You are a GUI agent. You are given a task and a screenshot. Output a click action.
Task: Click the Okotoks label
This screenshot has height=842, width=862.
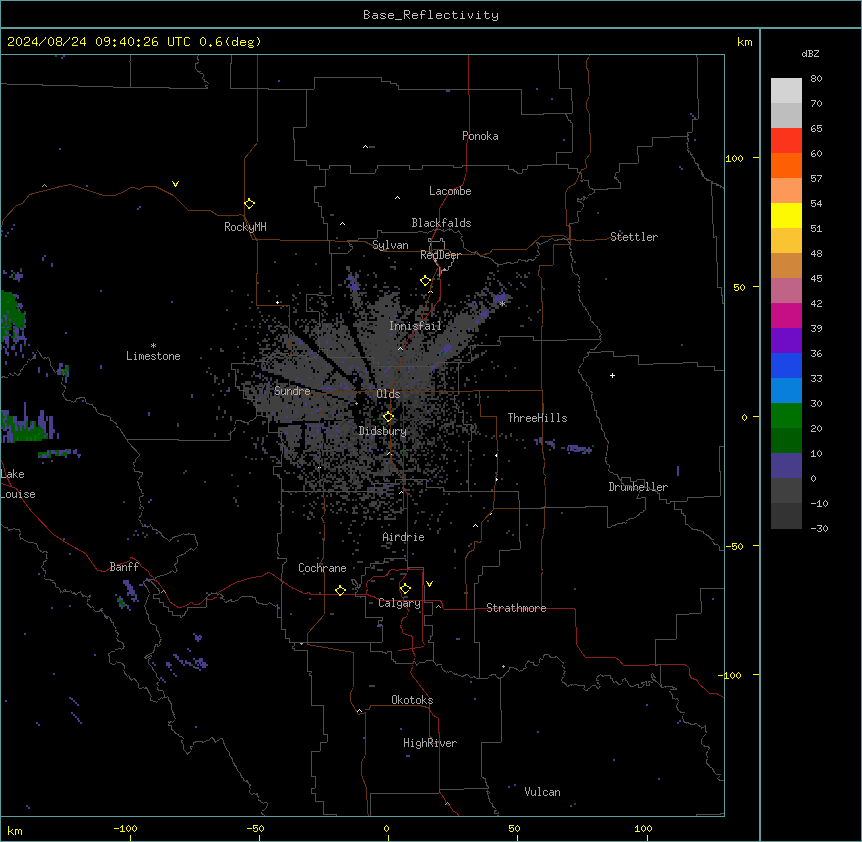point(412,700)
